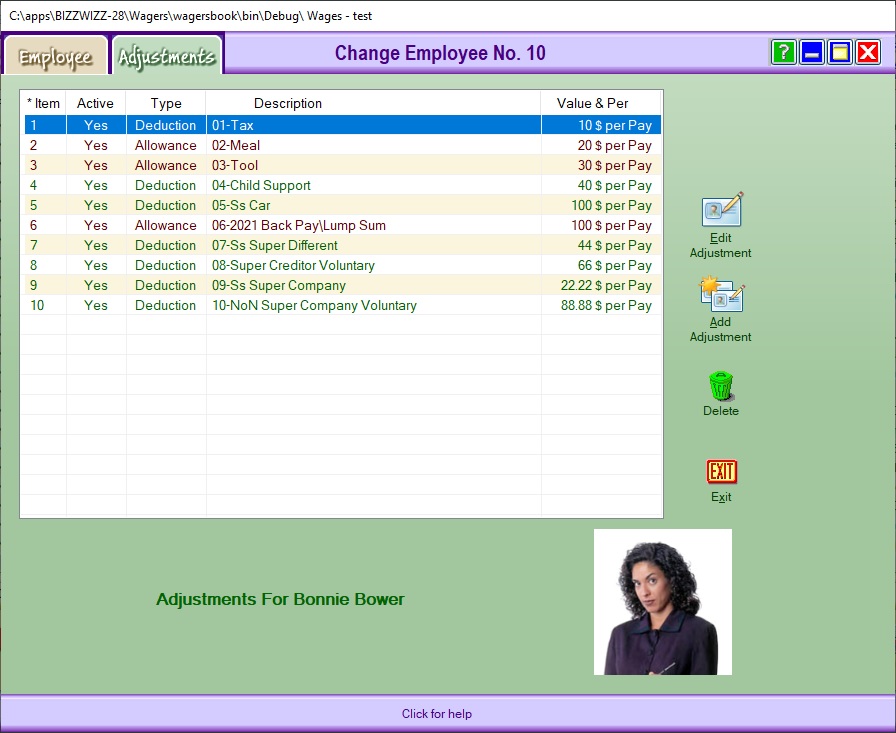
Task: Select the 05-Ss Car row
Action: coord(343,205)
